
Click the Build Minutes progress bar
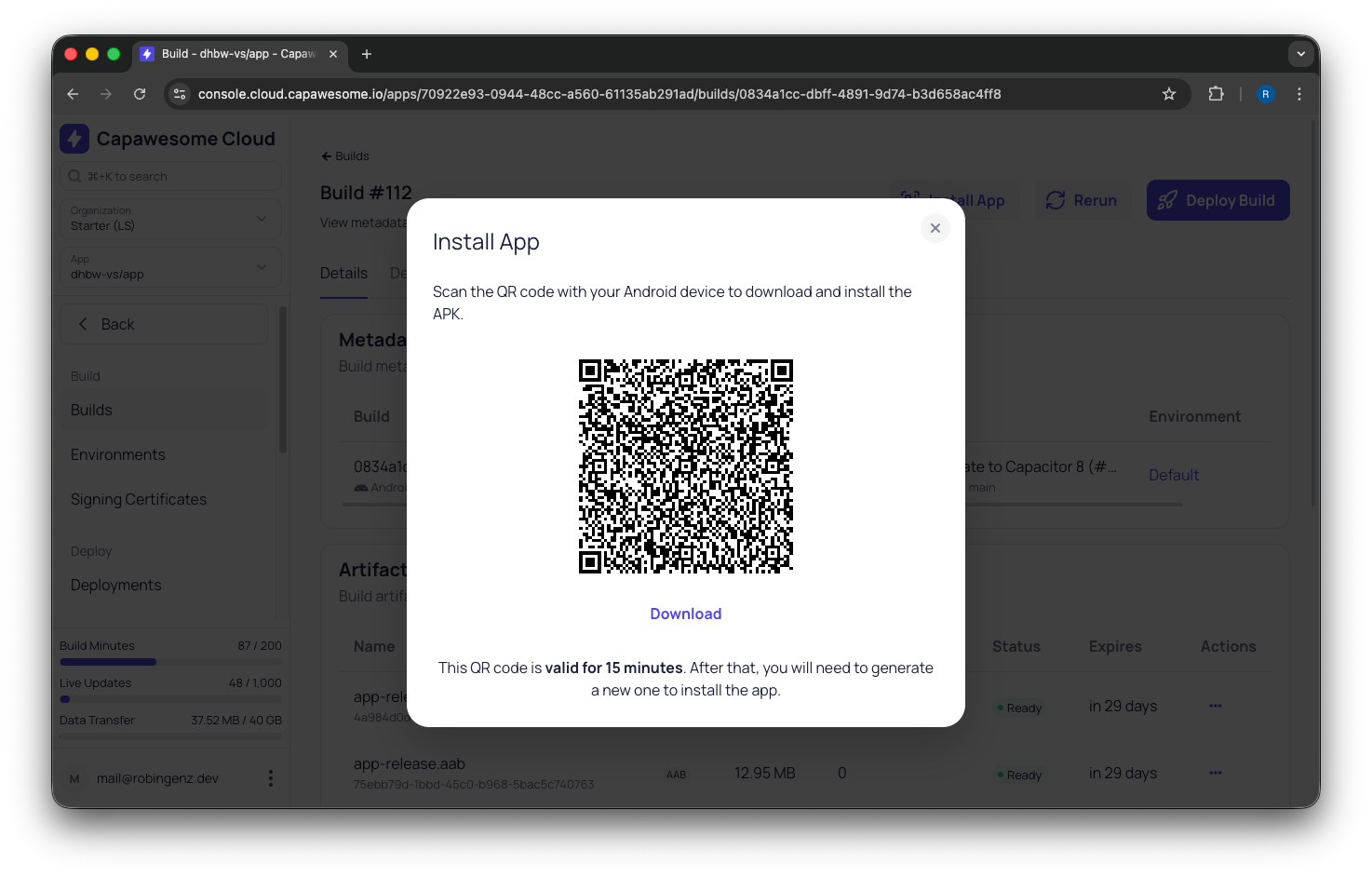pos(170,661)
